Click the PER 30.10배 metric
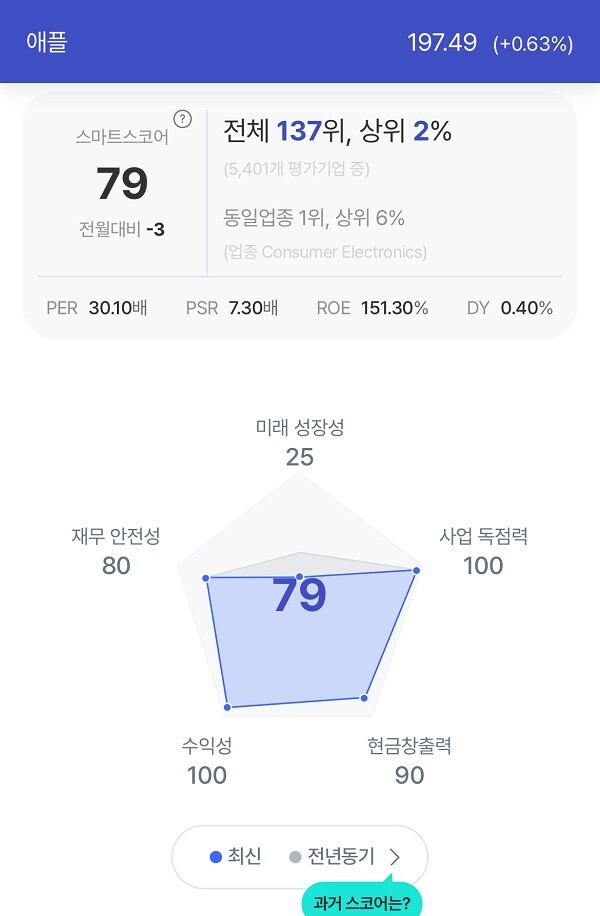 click(97, 308)
